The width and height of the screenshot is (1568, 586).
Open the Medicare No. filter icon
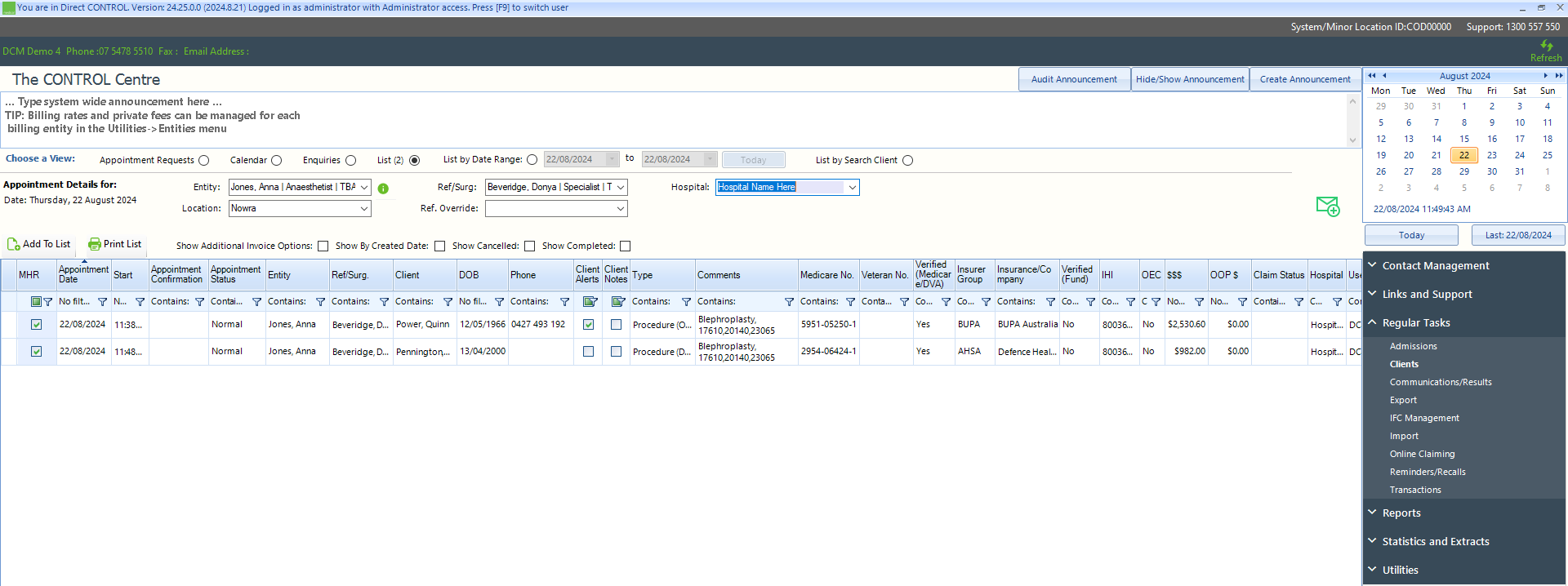tap(850, 302)
